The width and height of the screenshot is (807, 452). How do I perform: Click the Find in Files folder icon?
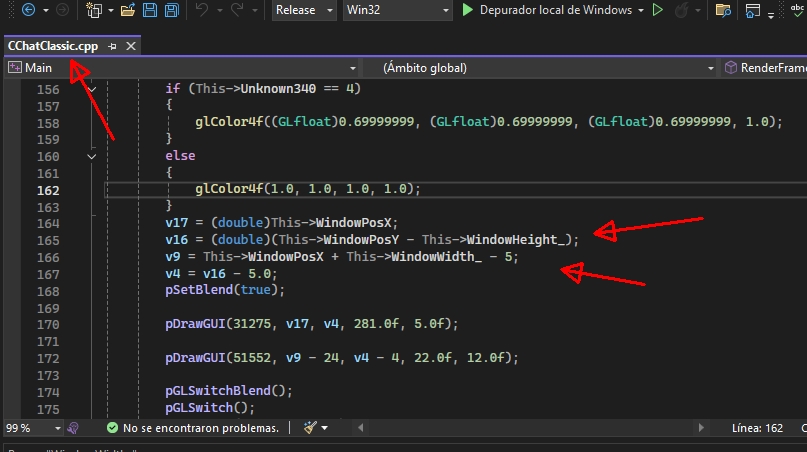pos(723,10)
